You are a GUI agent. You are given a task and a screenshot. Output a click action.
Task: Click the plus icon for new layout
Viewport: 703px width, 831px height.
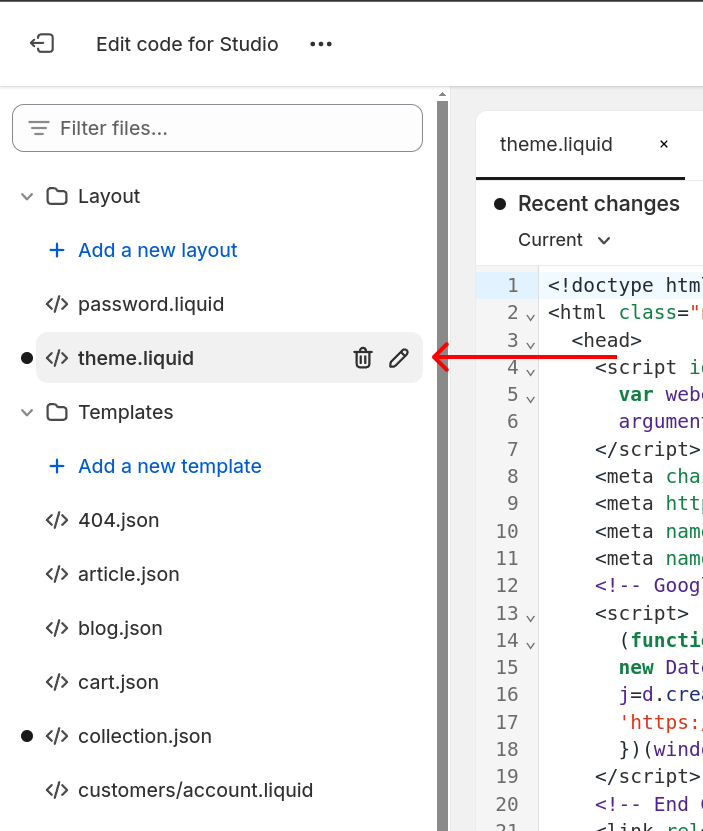pos(57,250)
